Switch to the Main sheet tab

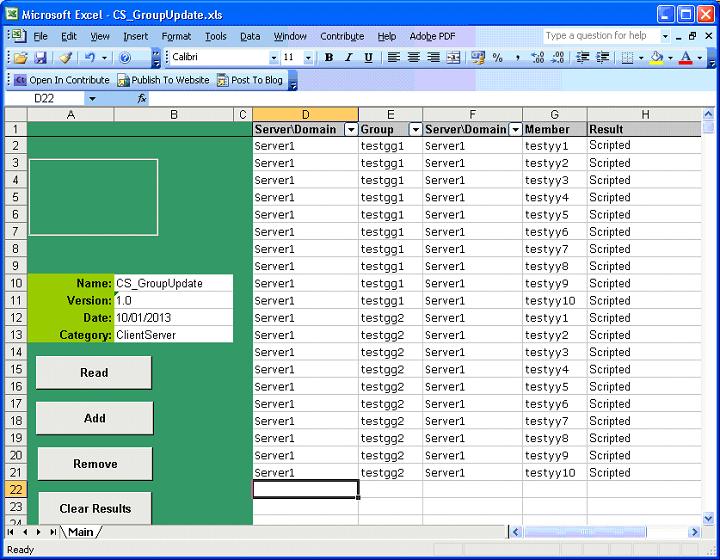[80, 532]
